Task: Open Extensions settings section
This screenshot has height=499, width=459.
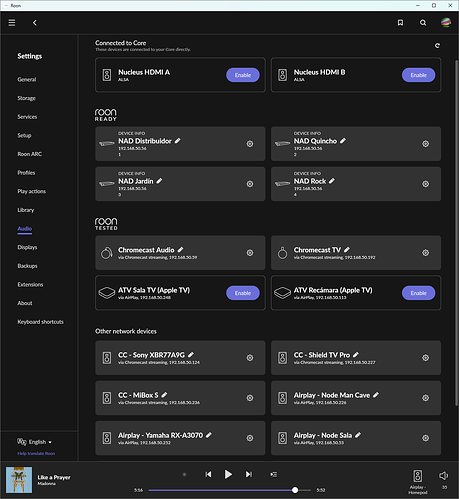Action: (x=30, y=285)
